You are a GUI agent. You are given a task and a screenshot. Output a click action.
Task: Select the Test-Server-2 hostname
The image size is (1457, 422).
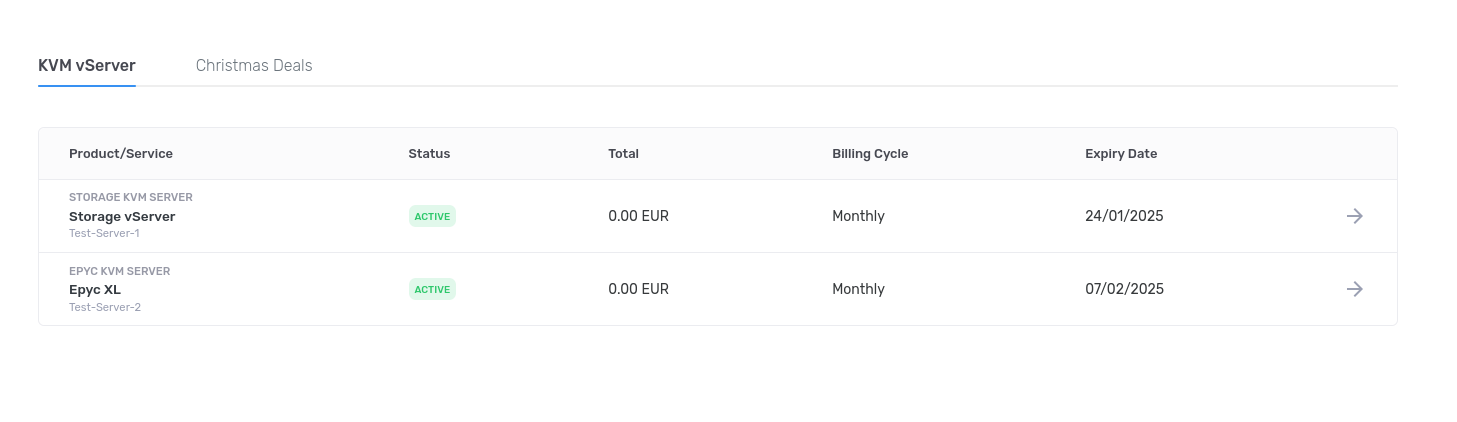pyautogui.click(x=105, y=307)
